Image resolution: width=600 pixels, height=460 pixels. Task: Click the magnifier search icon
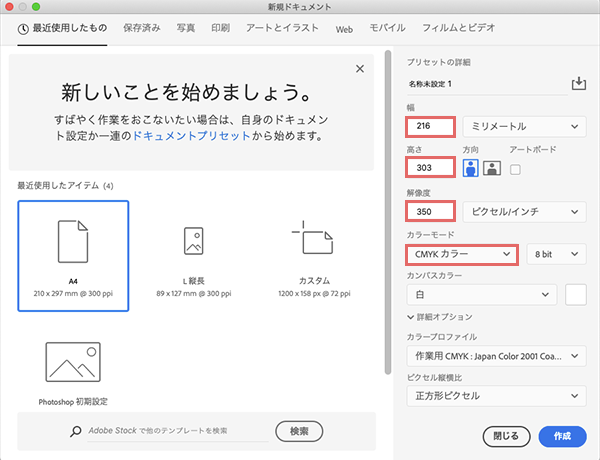[x=75, y=431]
